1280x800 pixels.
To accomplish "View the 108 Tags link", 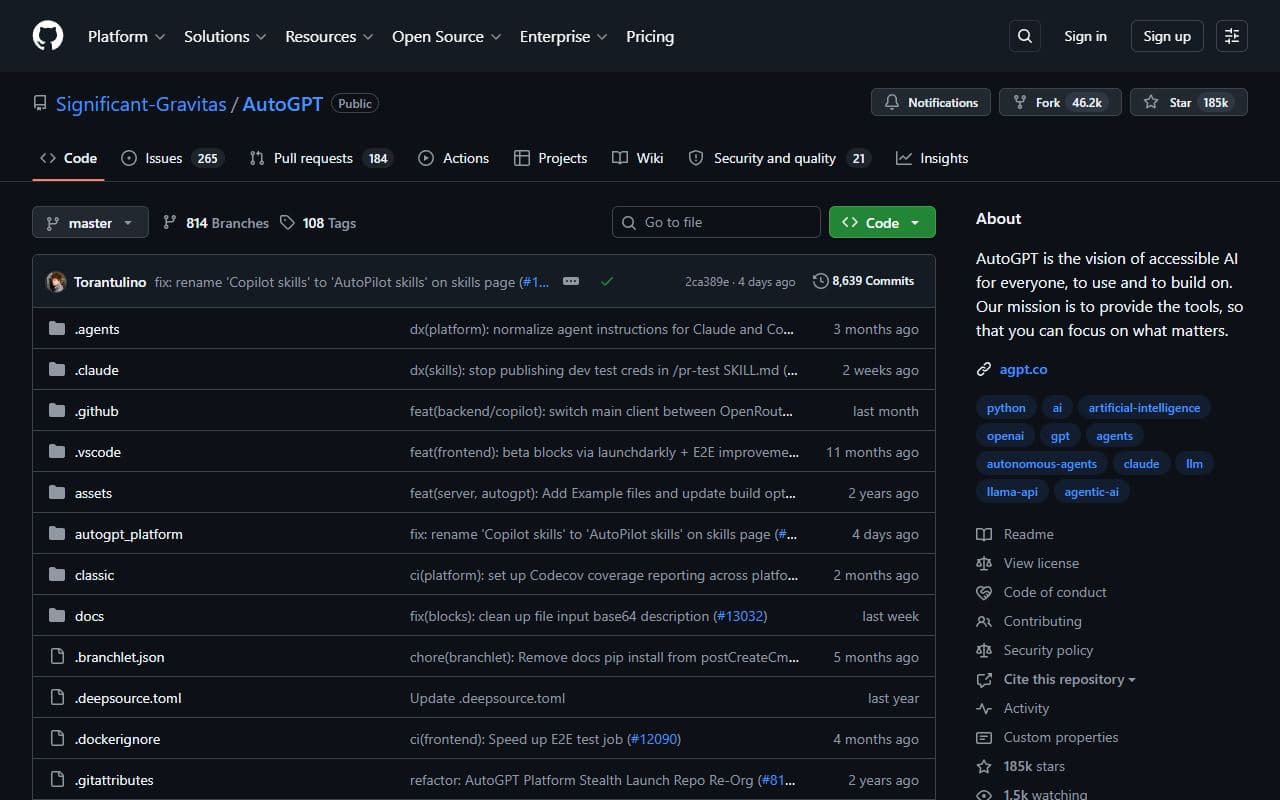I will click(x=318, y=223).
